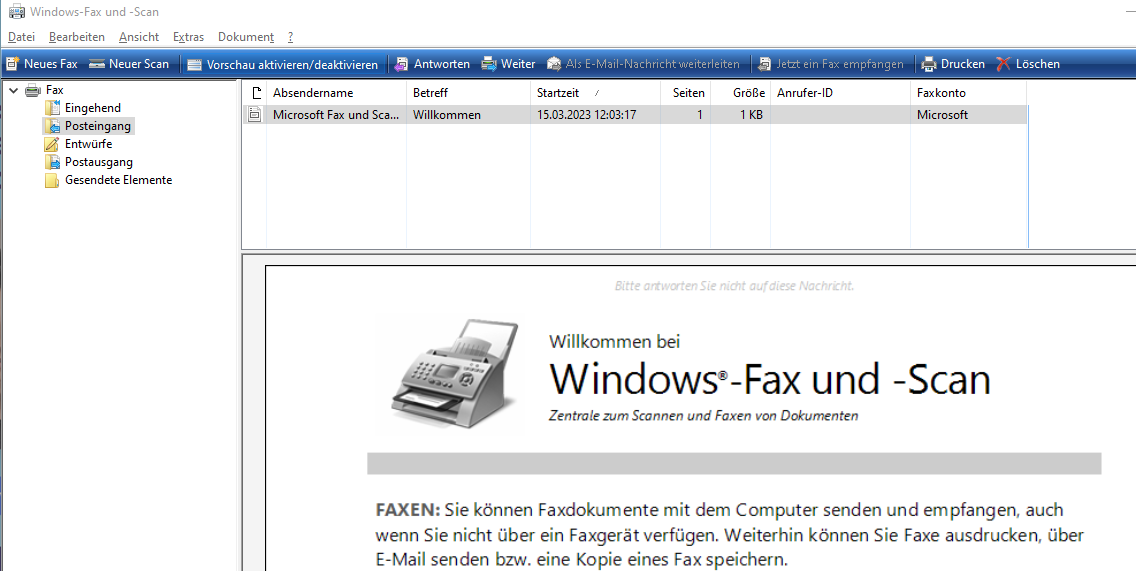Click the Weiter forward button
This screenshot has height=571, width=1136.
coord(509,64)
